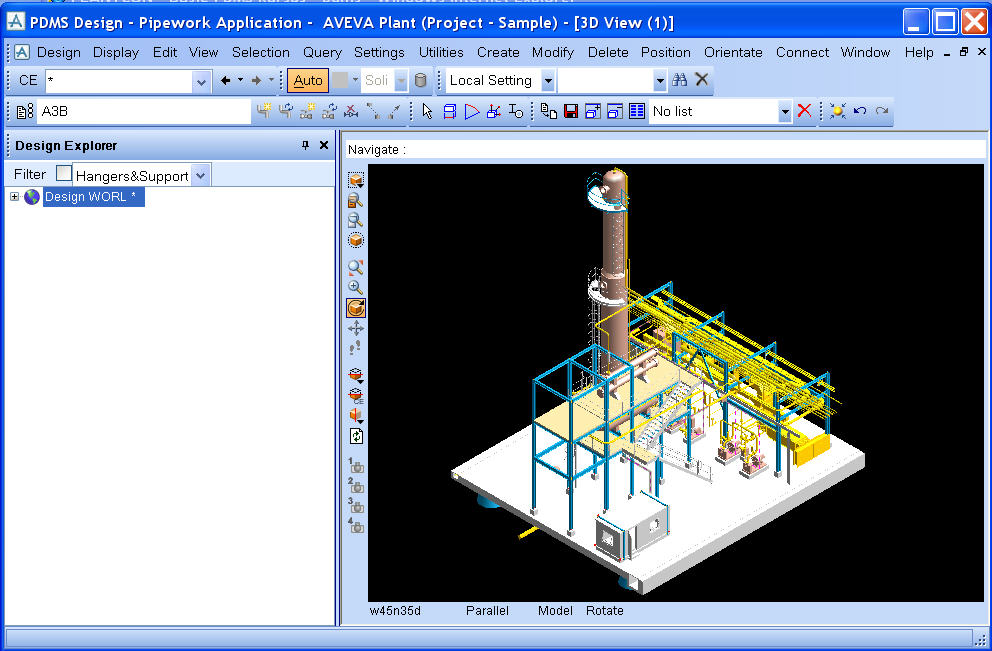This screenshot has width=992, height=651.
Task: Click the saved camera view 3 icon
Action: (x=356, y=505)
